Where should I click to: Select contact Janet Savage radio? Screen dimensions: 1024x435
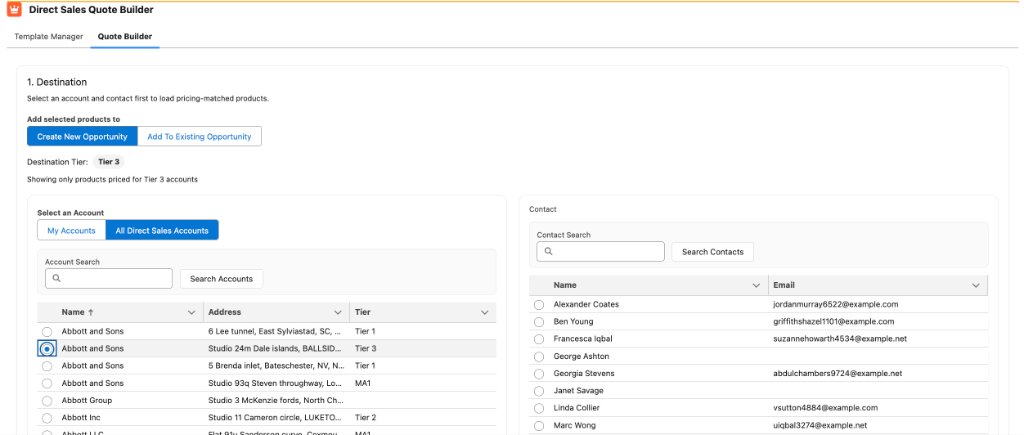pyautogui.click(x=539, y=391)
